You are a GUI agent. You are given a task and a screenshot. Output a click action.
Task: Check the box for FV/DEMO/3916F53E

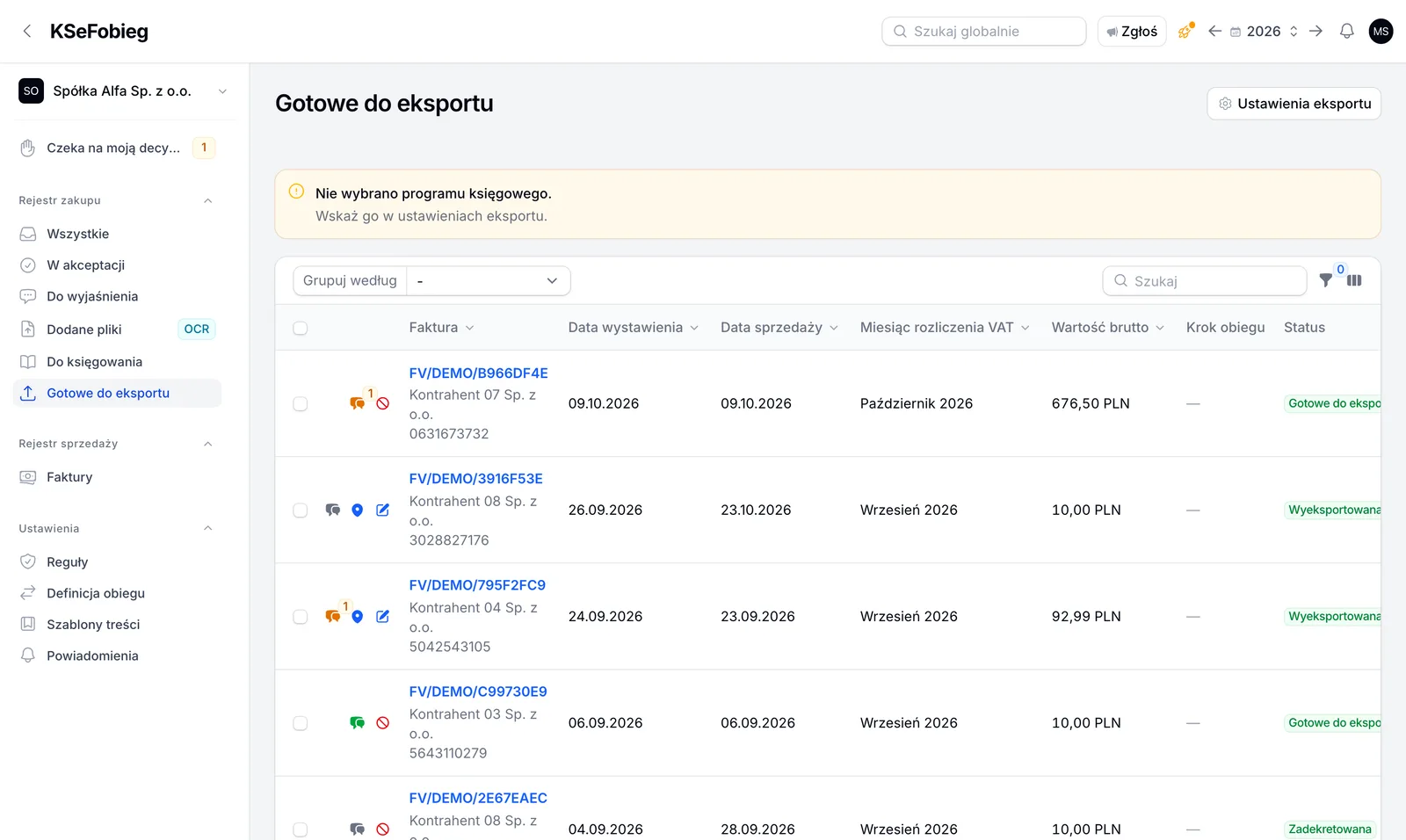click(x=301, y=510)
